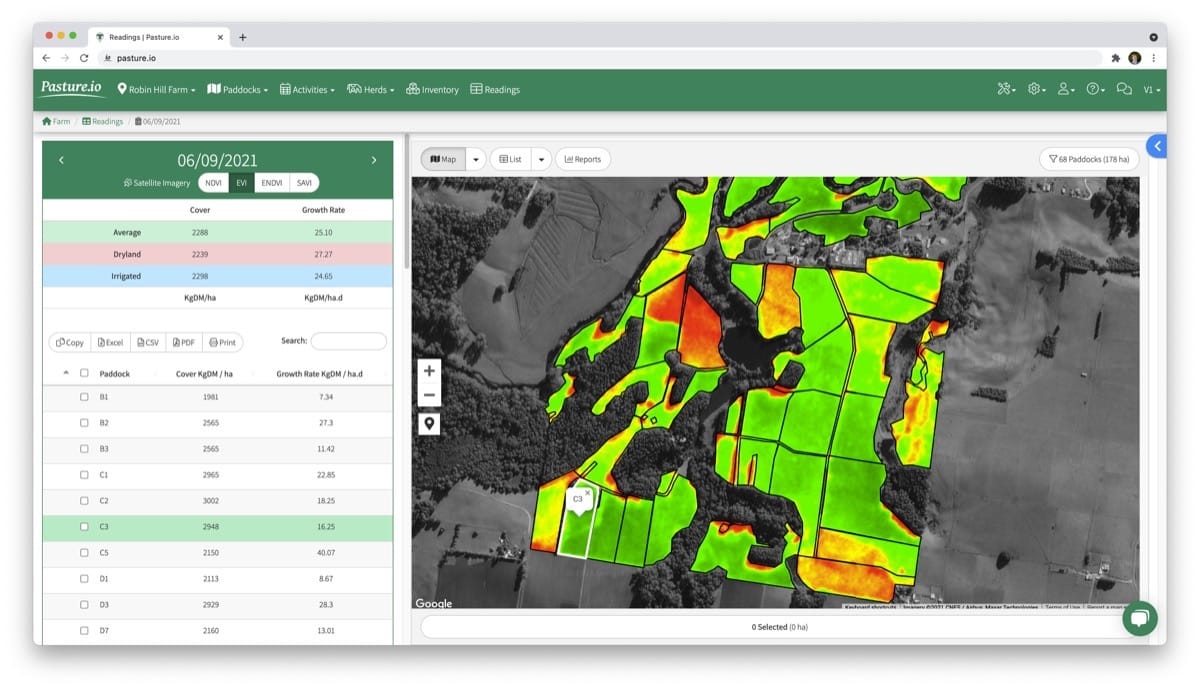Toggle the select-all header checkbox

tap(84, 373)
